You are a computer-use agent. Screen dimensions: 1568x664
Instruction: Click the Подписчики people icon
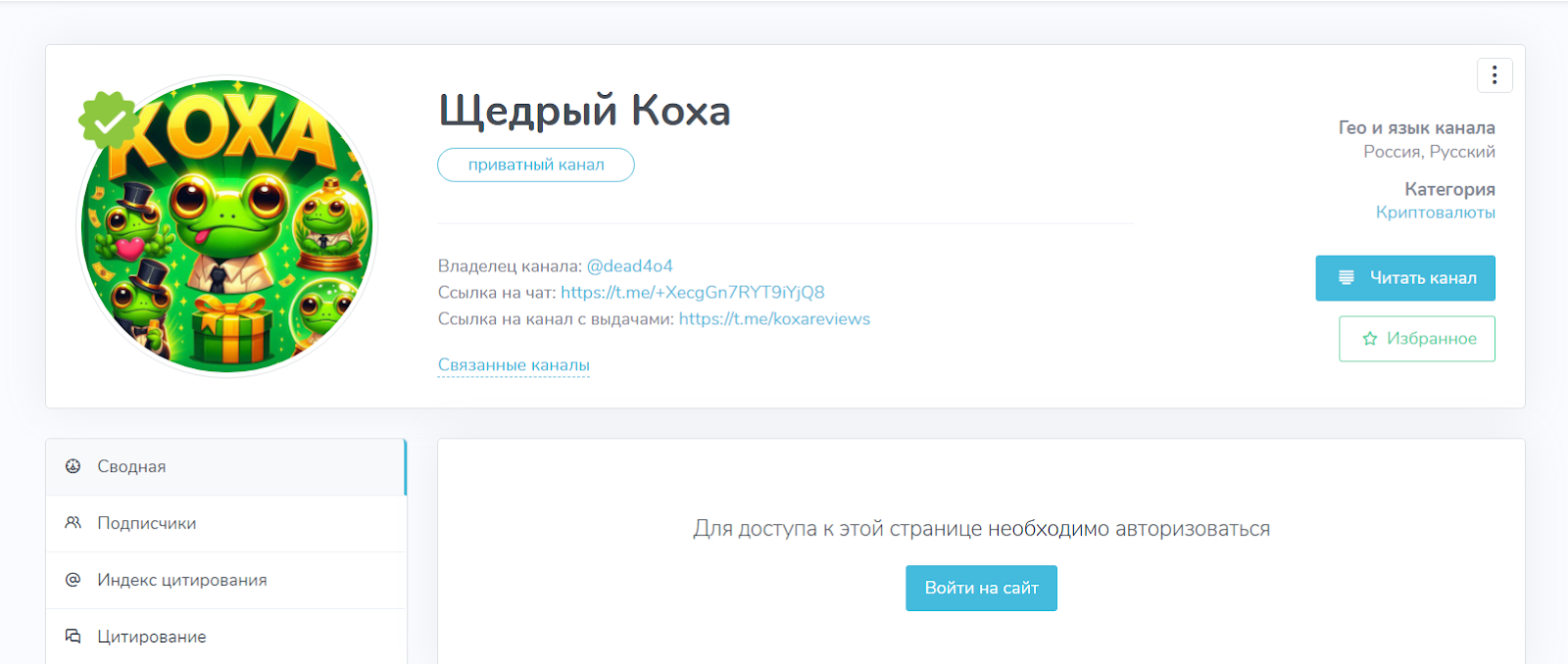click(73, 523)
